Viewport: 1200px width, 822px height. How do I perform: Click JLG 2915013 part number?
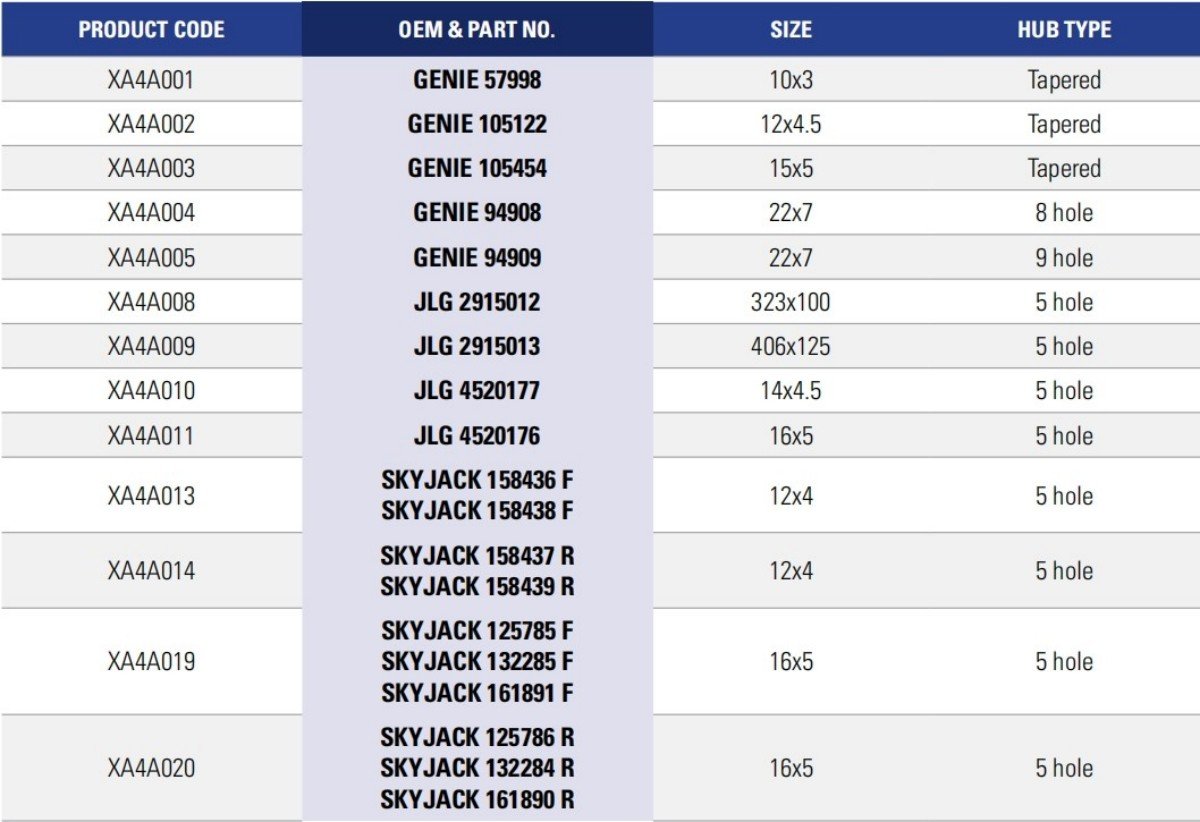click(477, 346)
